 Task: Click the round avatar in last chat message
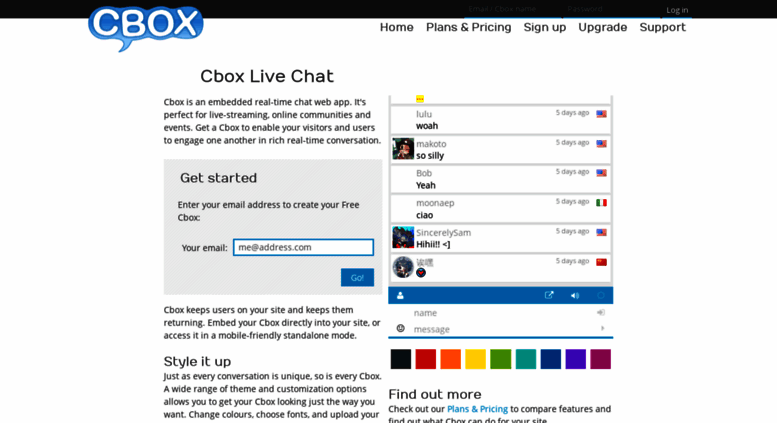pyautogui.click(x=403, y=267)
